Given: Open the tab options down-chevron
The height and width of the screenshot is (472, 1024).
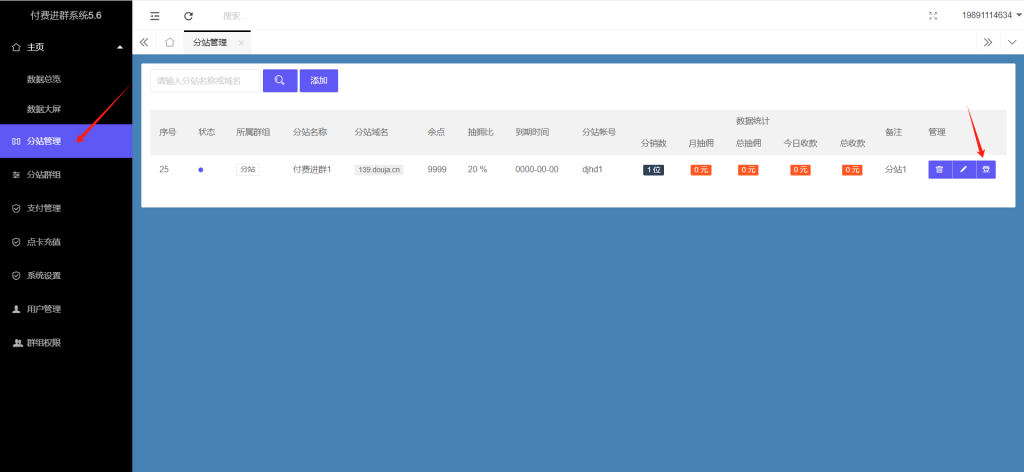Looking at the screenshot, I should pos(1012,42).
